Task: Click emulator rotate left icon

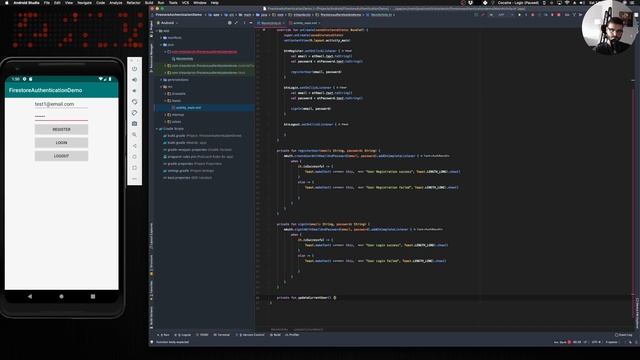Action: pos(134,102)
